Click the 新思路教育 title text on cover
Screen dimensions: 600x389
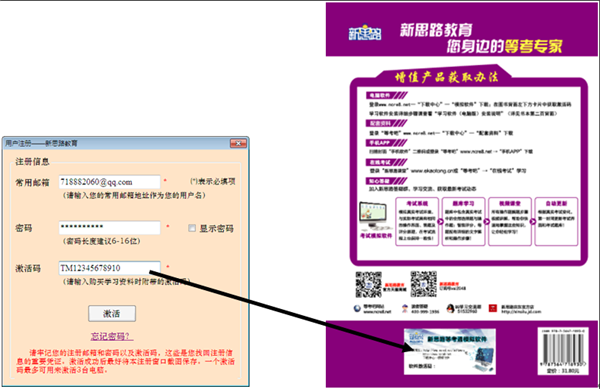(436, 30)
